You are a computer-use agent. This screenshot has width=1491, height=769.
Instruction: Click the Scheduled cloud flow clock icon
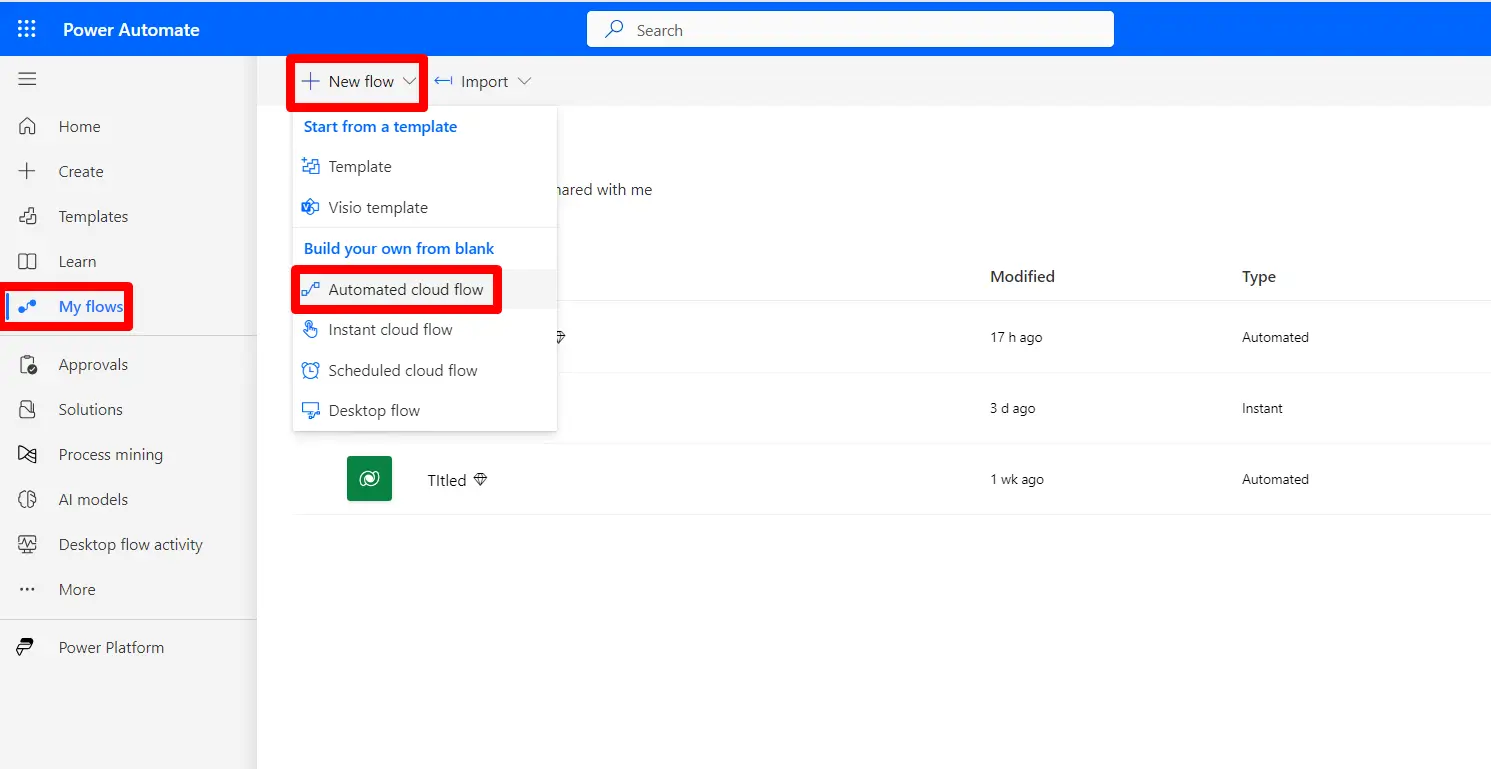click(x=311, y=370)
